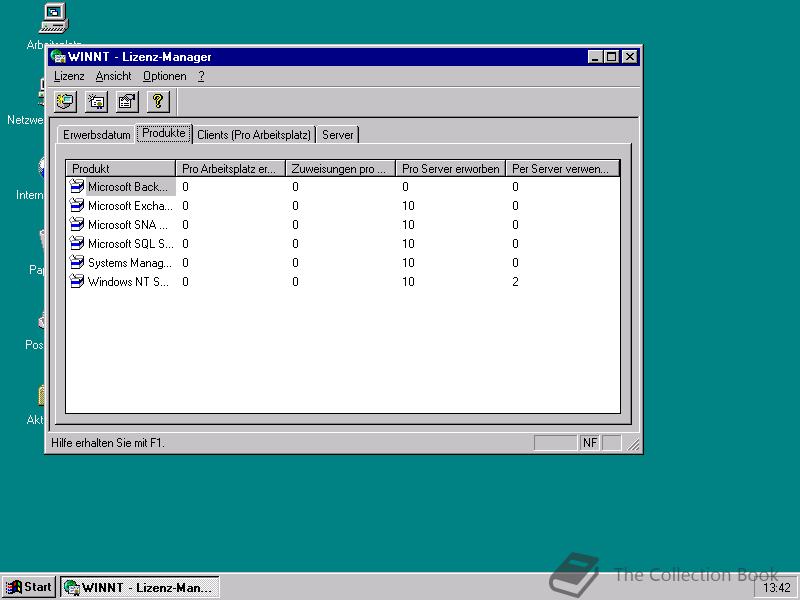Click the Lizenz-Manager title bar icon
Image resolution: width=800 pixels, height=600 pixels.
pos(59,57)
